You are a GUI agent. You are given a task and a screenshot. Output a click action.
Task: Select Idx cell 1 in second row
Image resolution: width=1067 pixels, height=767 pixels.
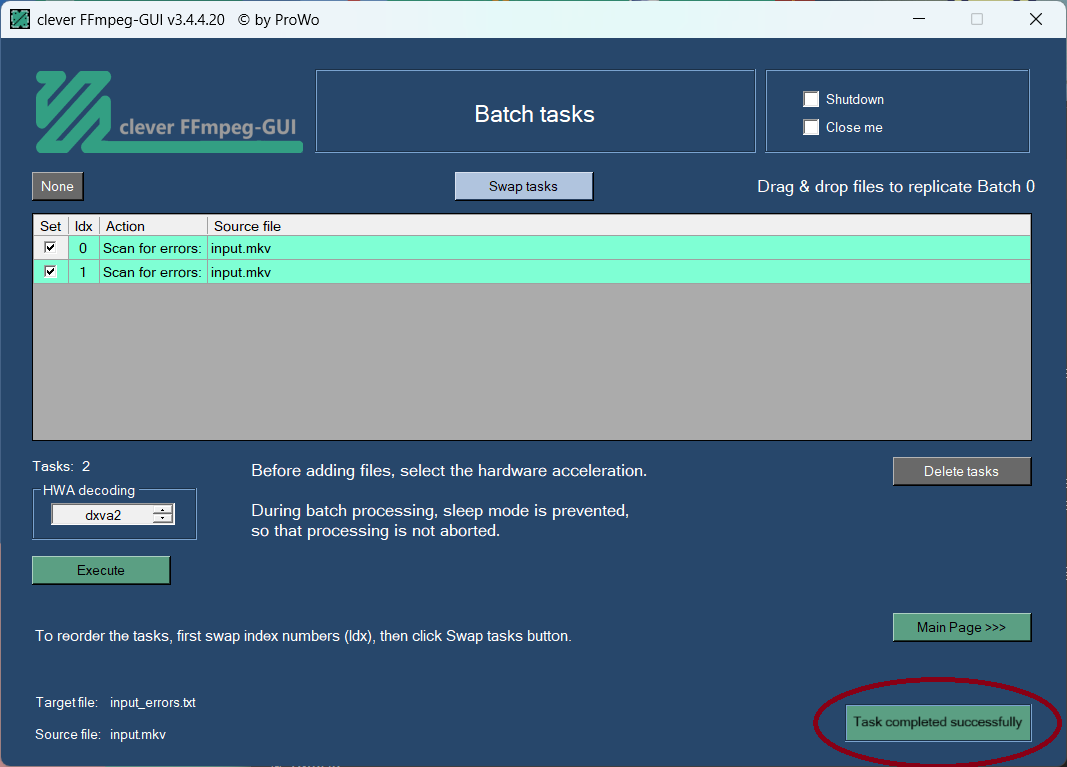coord(83,272)
